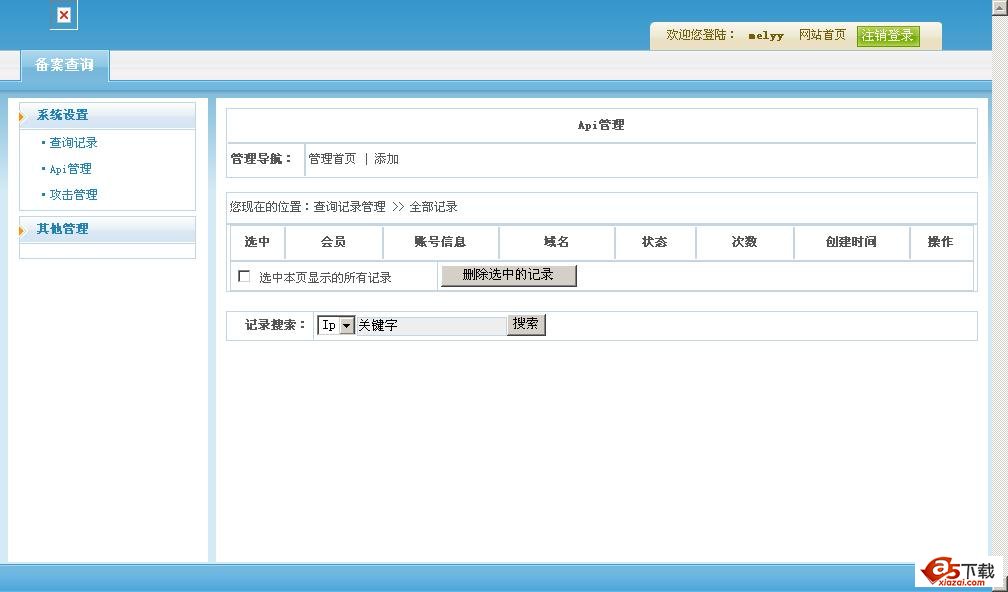Image resolution: width=1008 pixels, height=592 pixels.
Task: Open 查询记录 in the sidebar
Action: tap(74, 143)
